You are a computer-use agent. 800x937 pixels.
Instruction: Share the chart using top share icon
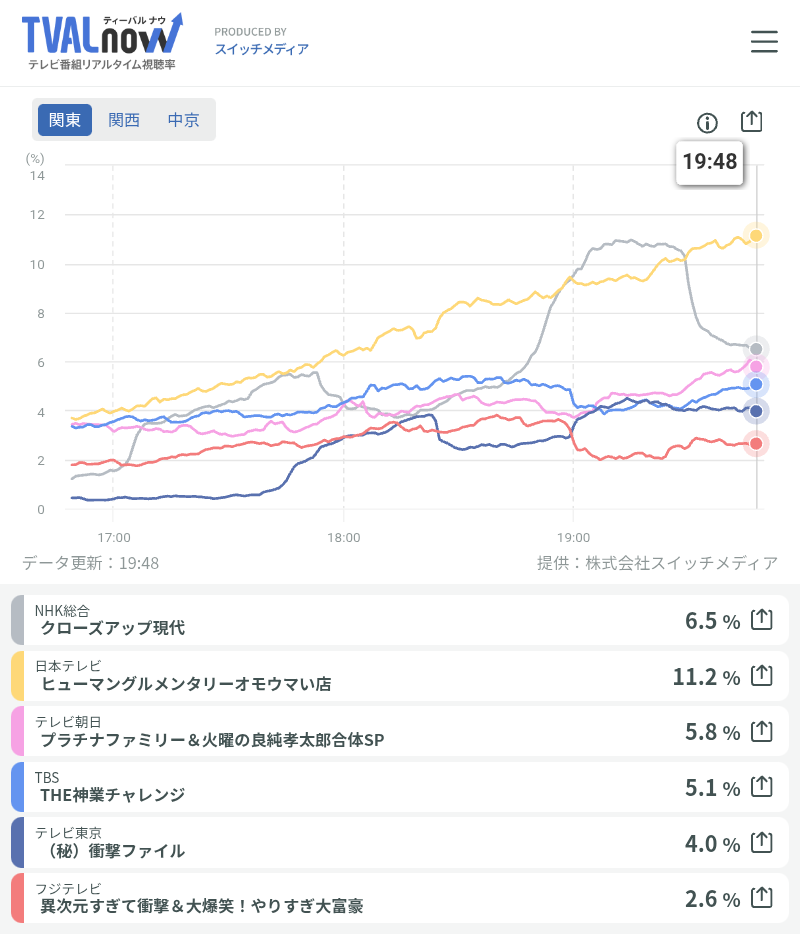click(752, 121)
